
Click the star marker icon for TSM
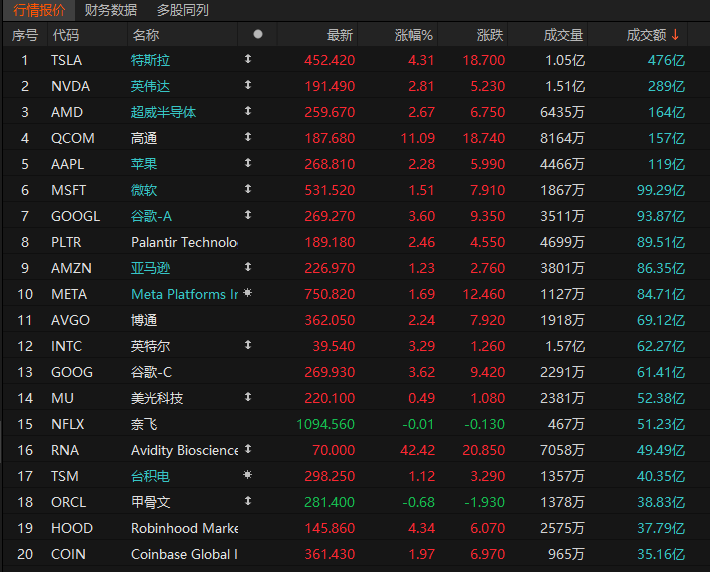[x=248, y=475]
